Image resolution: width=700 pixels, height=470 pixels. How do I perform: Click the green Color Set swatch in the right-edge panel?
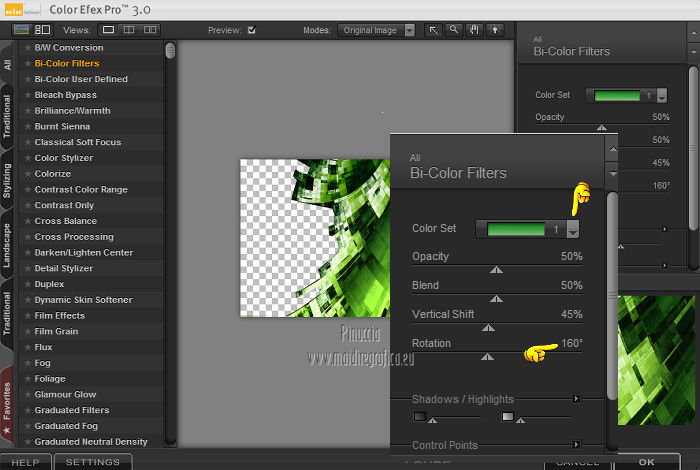[617, 96]
